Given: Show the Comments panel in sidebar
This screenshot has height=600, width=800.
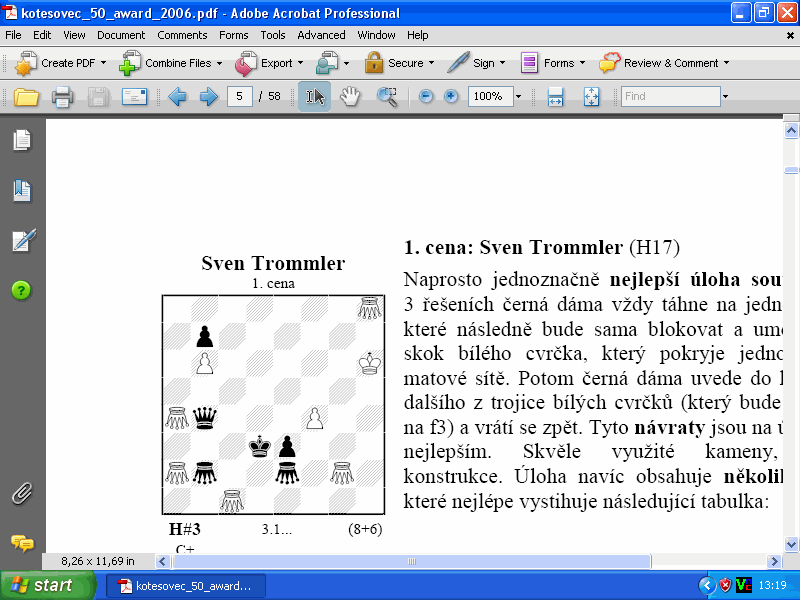Looking at the screenshot, I should 22,543.
